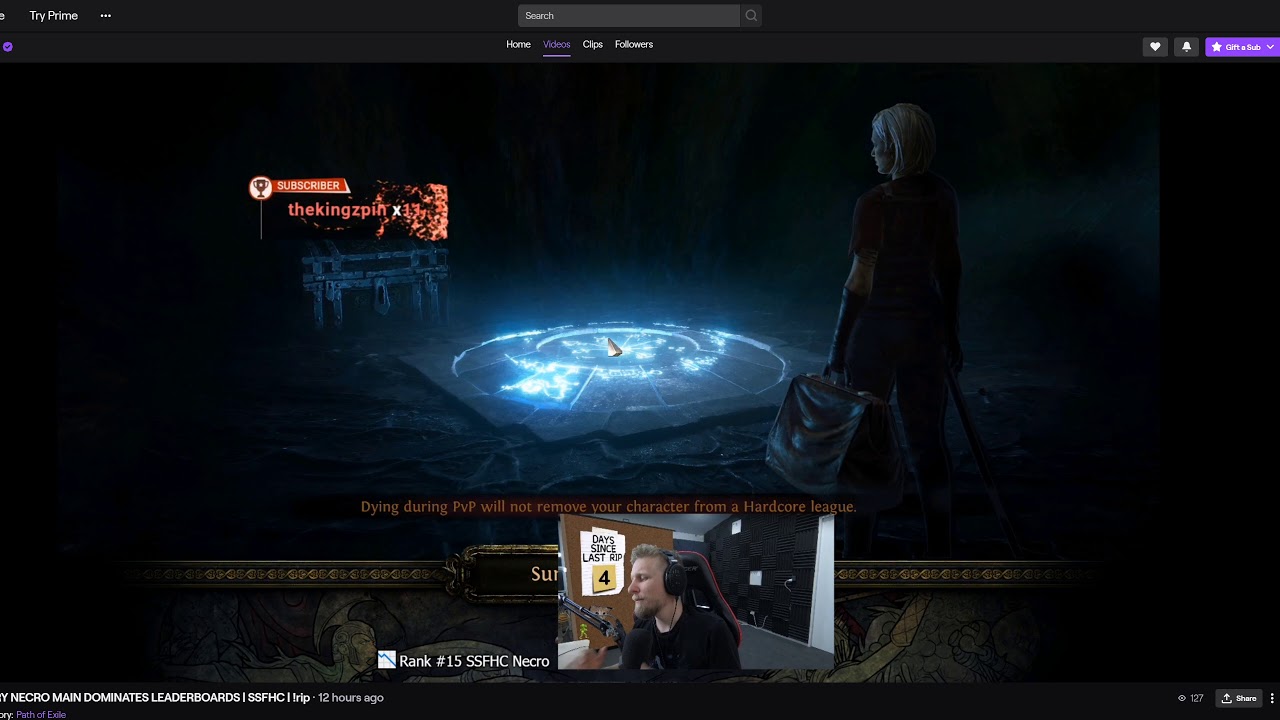This screenshot has height=720, width=1280.
Task: Click the purple verified badge icon
Action: [7, 46]
